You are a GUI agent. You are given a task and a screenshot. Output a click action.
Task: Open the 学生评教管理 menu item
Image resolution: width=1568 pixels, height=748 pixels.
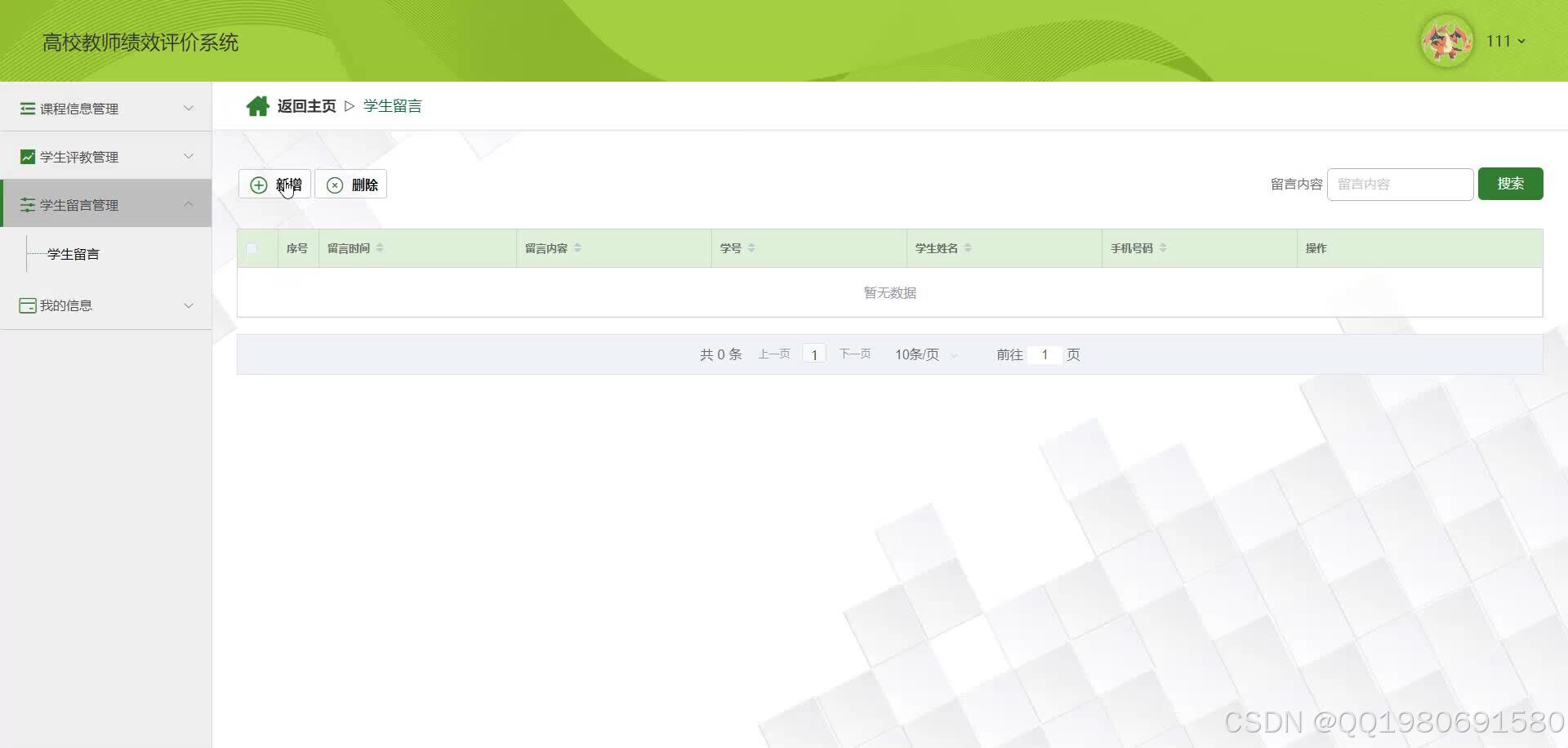click(x=106, y=156)
